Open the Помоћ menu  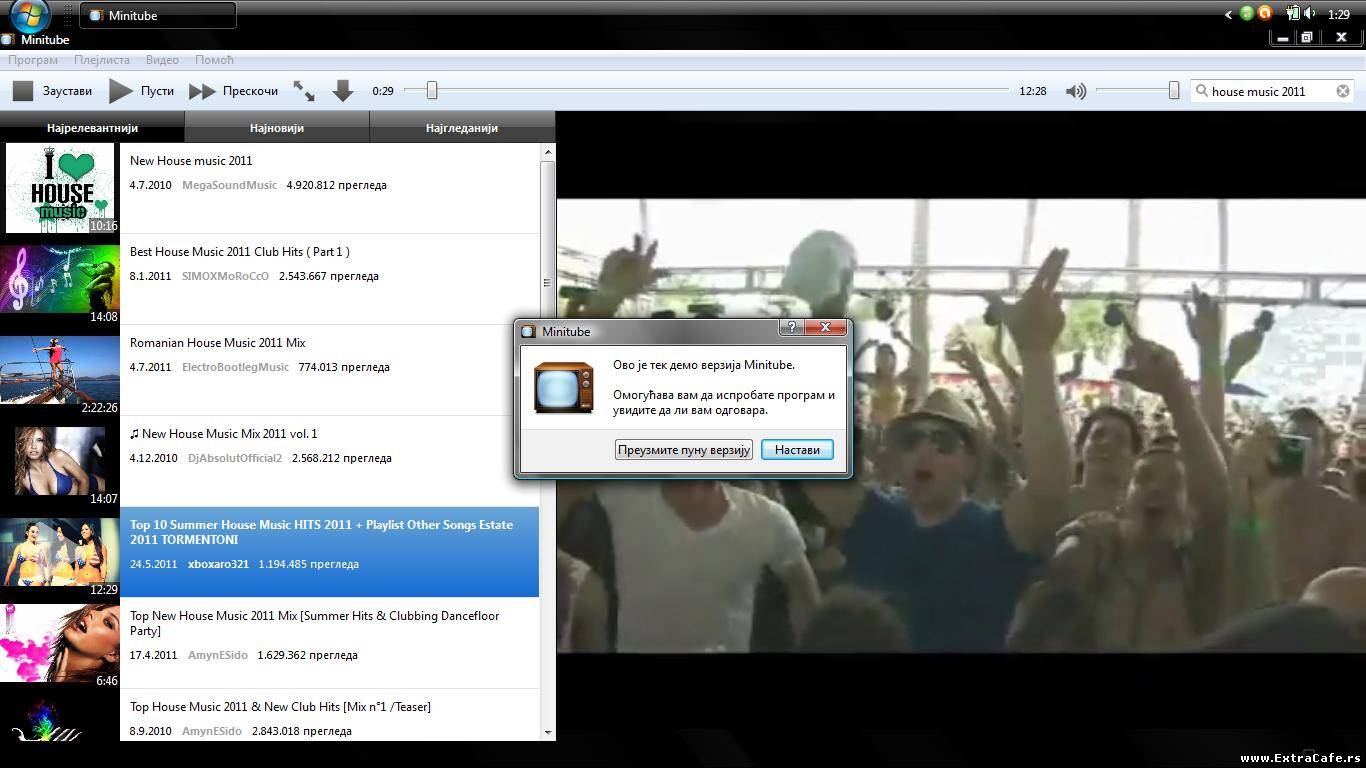click(x=214, y=60)
